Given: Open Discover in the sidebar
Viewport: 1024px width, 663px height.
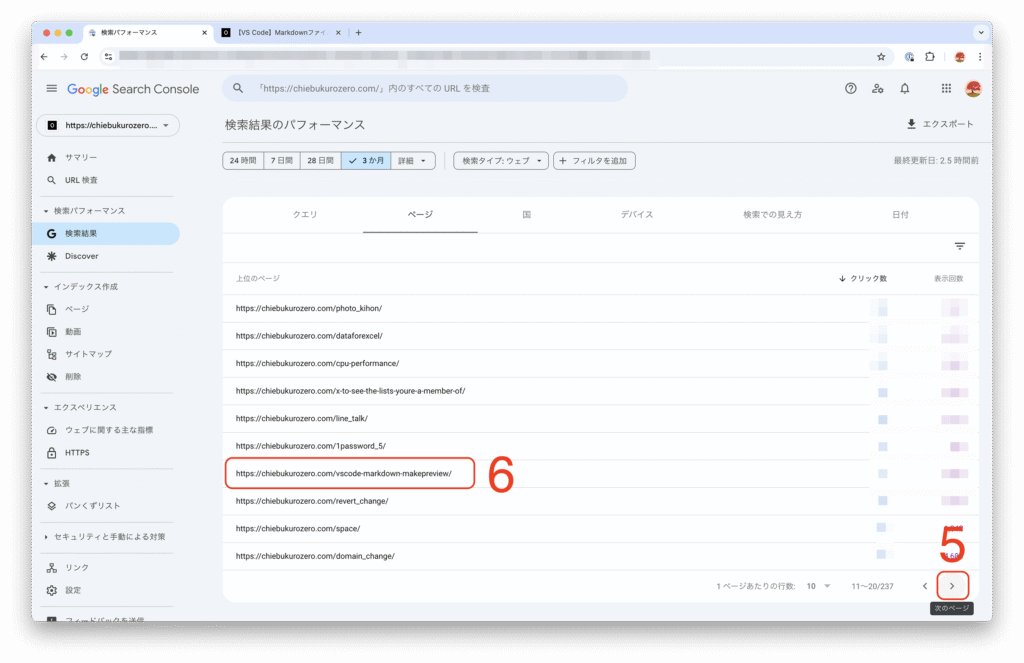Looking at the screenshot, I should tap(108, 256).
